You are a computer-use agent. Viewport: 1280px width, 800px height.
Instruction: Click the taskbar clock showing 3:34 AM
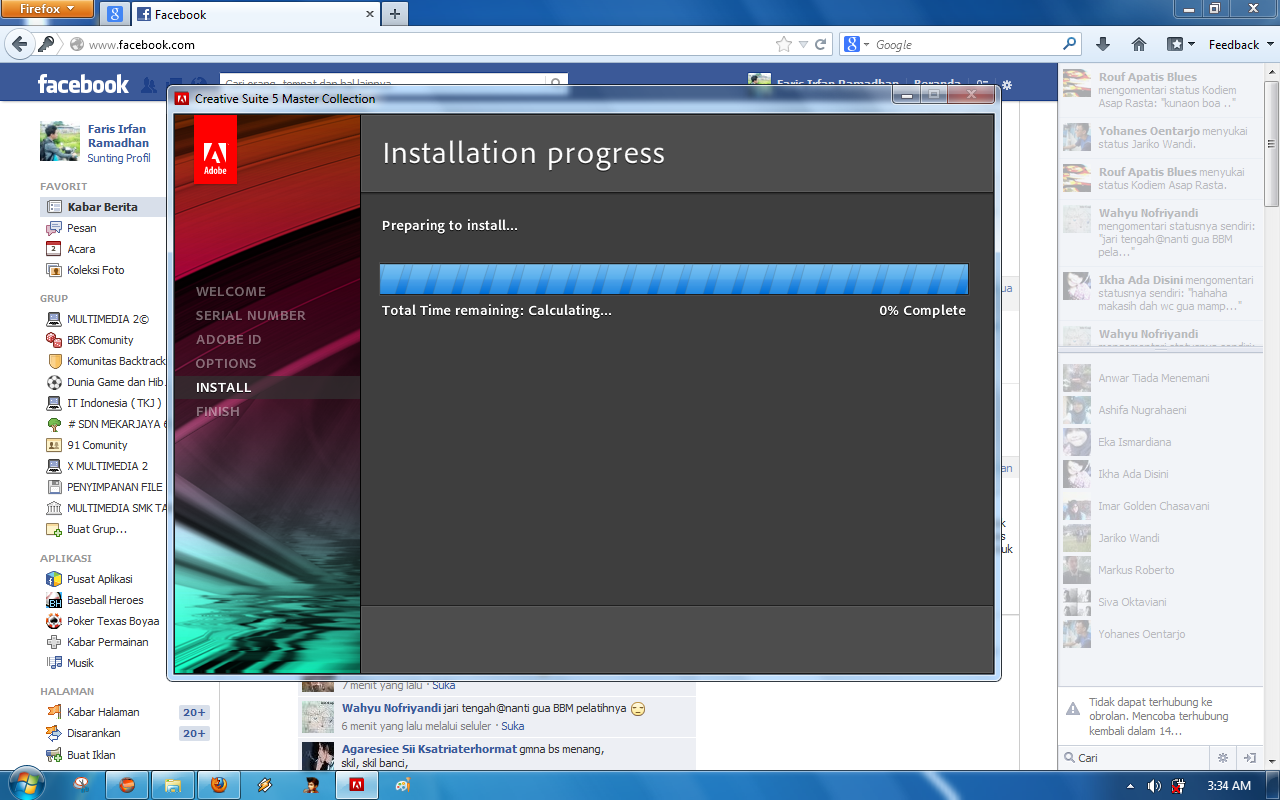click(1229, 786)
